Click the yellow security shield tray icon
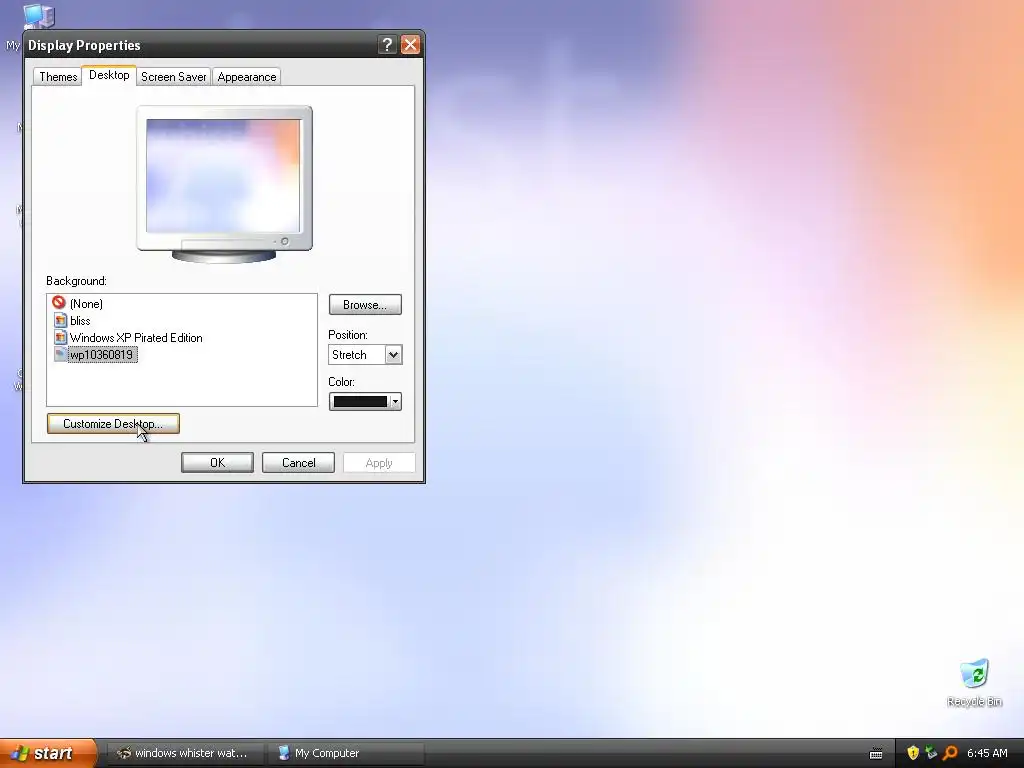Viewport: 1024px width, 768px height. pyautogui.click(x=913, y=753)
